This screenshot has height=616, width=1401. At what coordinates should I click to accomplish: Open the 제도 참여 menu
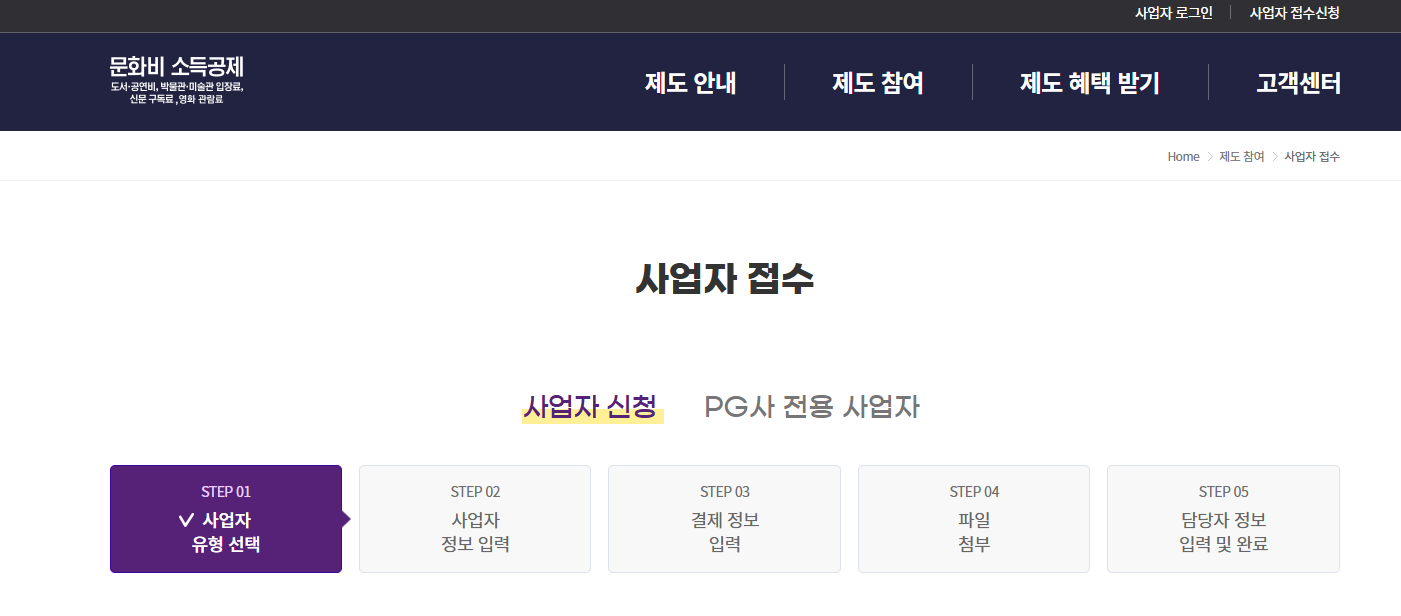(x=877, y=84)
